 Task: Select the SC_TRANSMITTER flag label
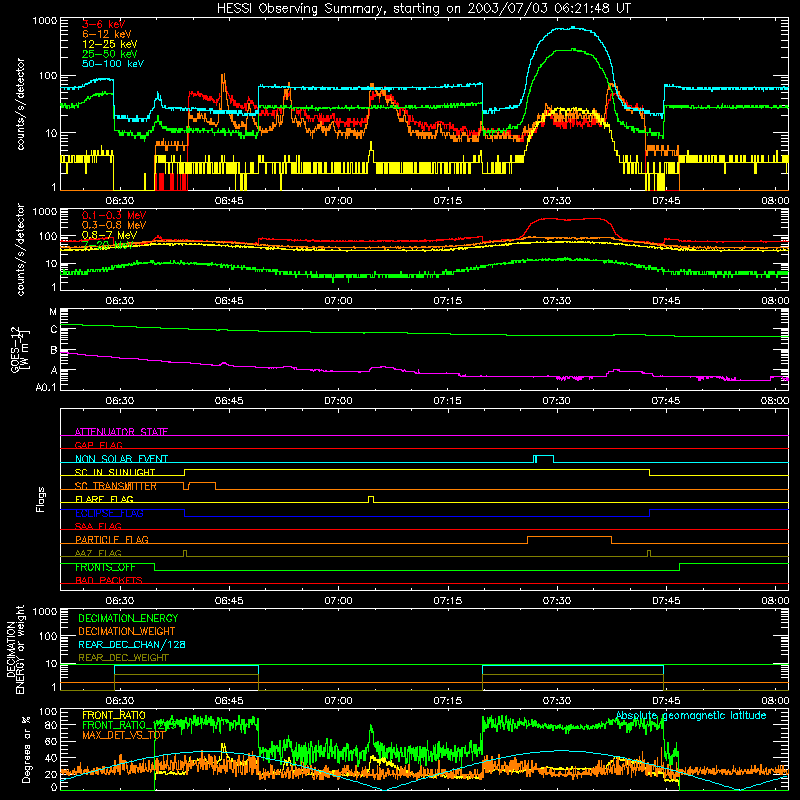115,486
